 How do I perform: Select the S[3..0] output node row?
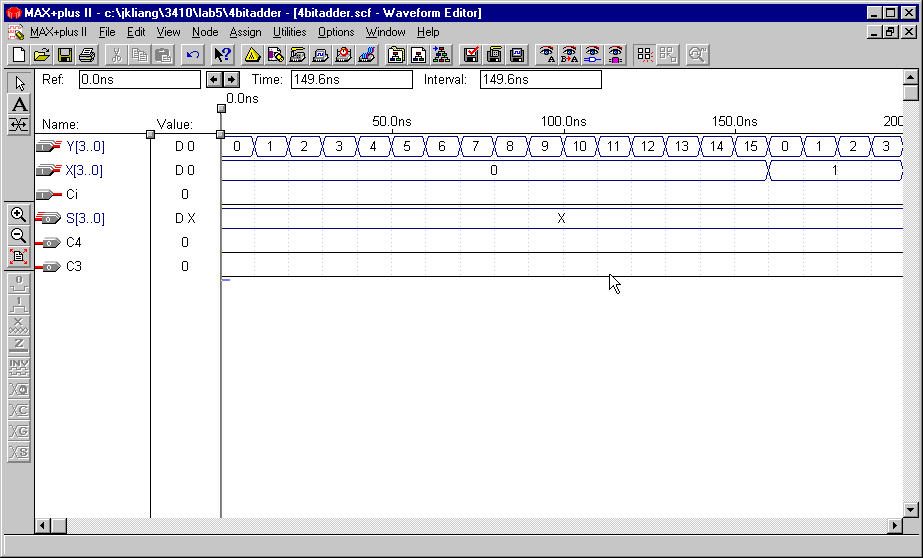[84, 218]
